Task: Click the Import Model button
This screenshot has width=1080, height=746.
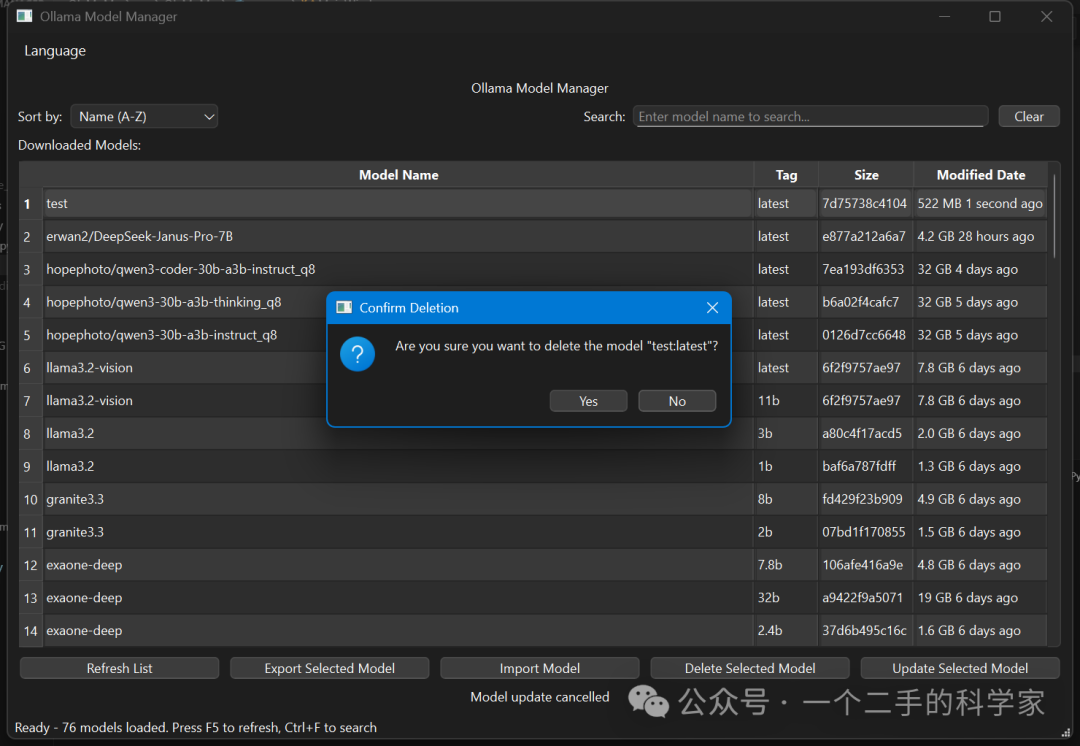Action: tap(539, 668)
